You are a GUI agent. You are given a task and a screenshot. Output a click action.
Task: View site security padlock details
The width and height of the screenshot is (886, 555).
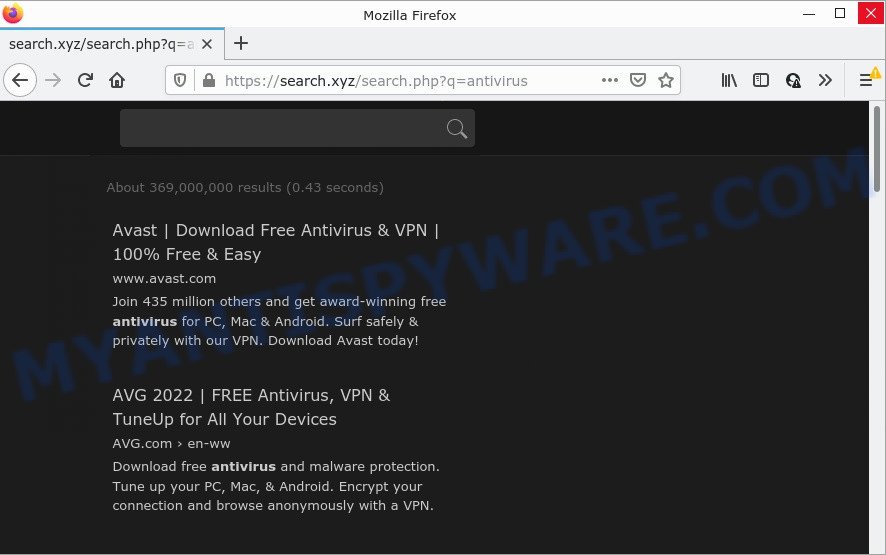pos(209,80)
